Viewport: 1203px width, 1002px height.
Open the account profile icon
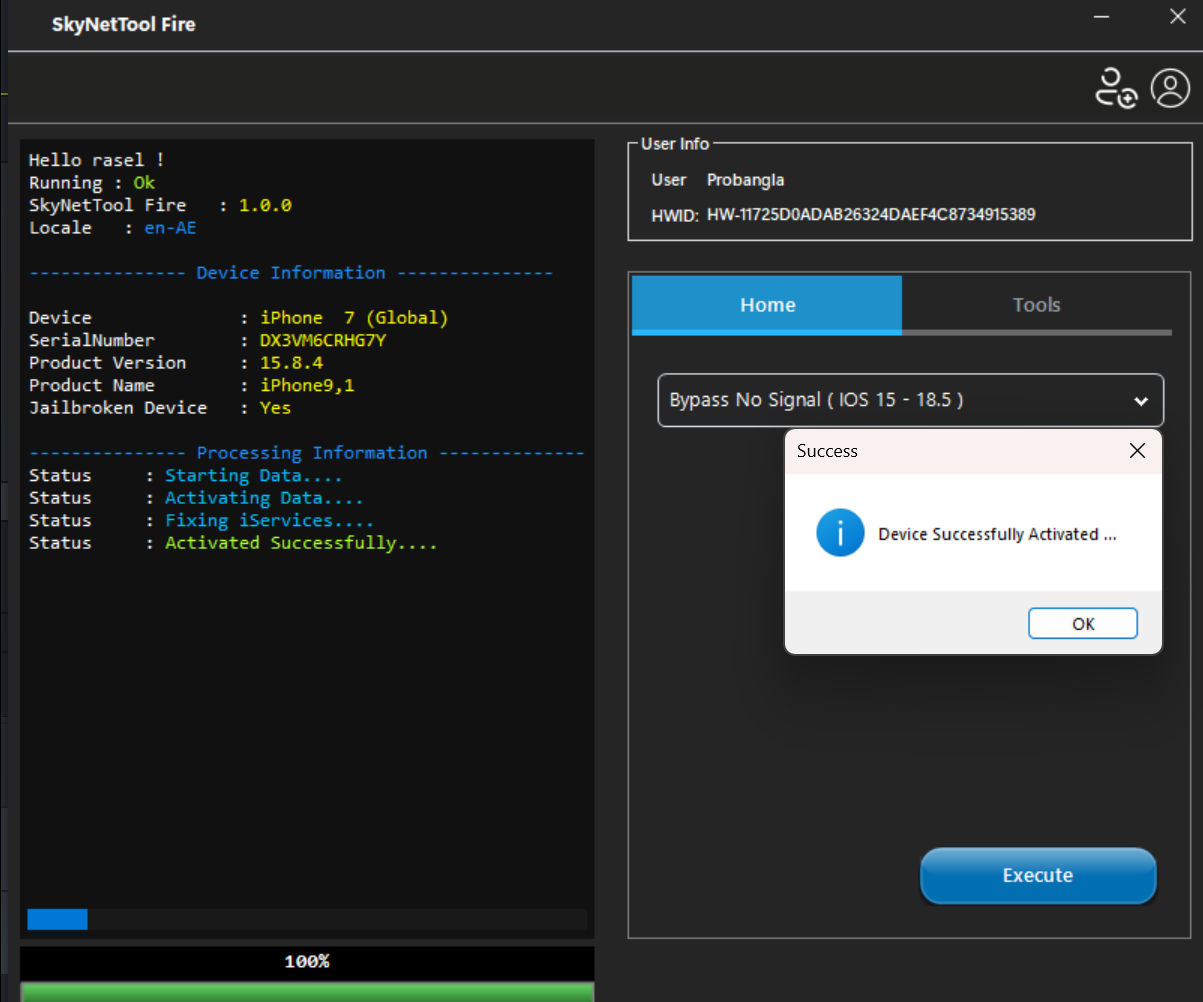point(1169,88)
